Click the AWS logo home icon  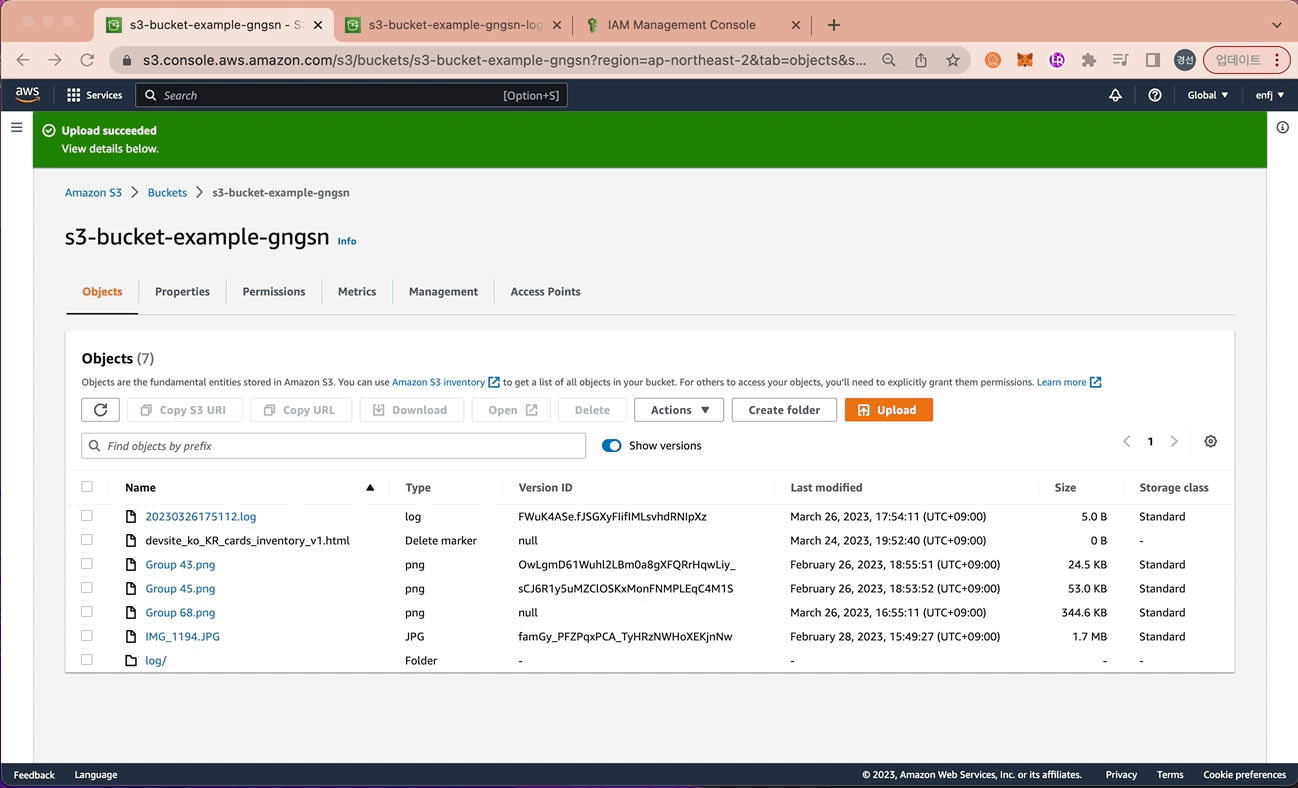click(27, 95)
